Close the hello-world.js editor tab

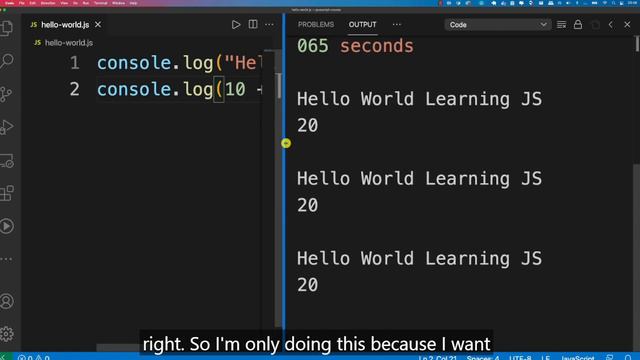click(98, 24)
